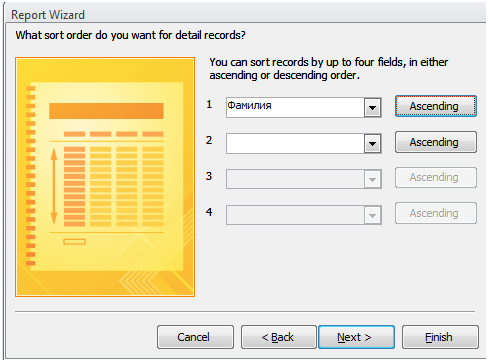Click the disabled third sort field box

[x=295, y=179]
